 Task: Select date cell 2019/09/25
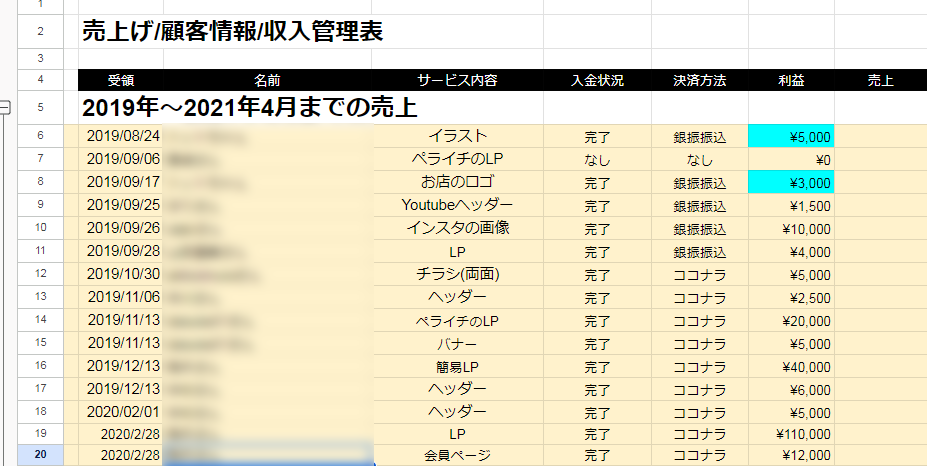[x=121, y=205]
